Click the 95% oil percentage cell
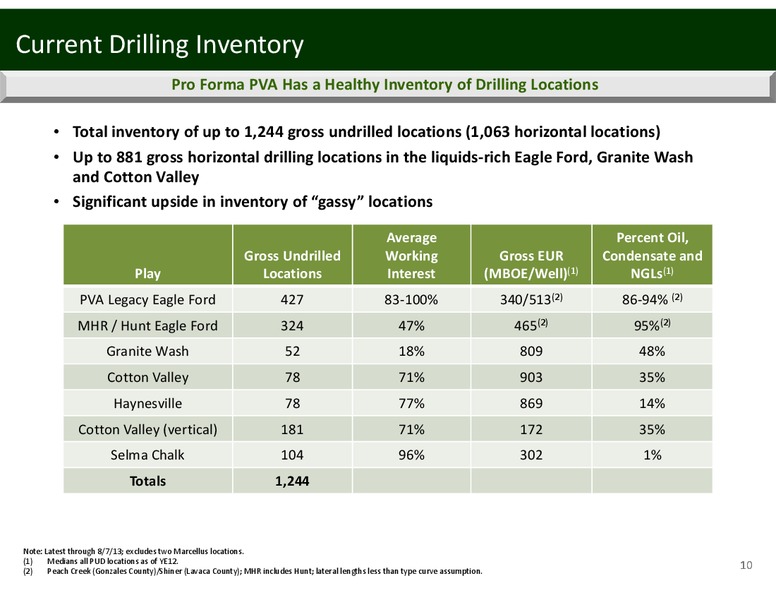 coord(652,325)
